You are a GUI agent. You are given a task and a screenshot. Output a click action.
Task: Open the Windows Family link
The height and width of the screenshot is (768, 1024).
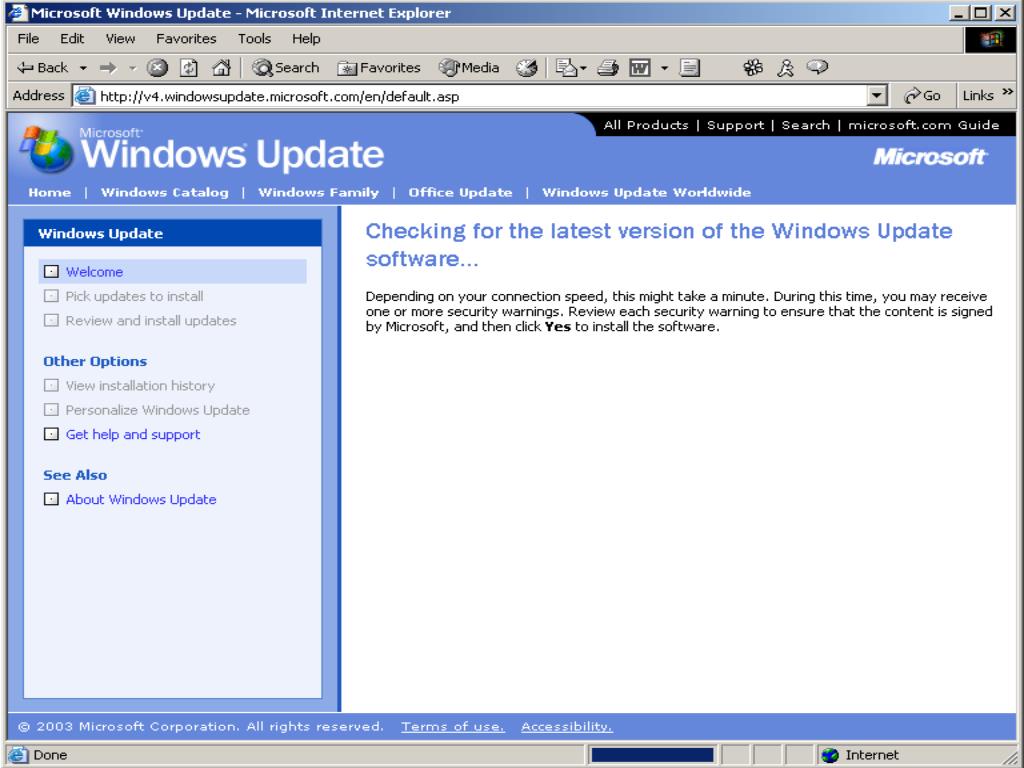pos(318,192)
